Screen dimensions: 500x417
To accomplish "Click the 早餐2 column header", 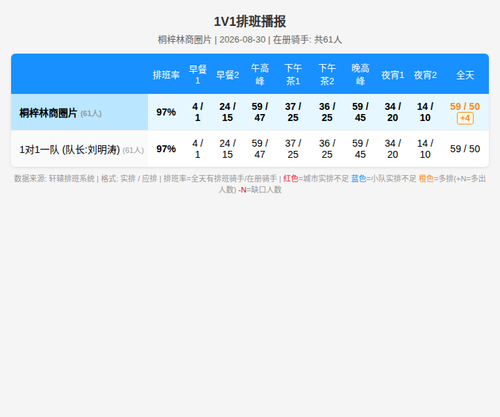I will click(227, 75).
